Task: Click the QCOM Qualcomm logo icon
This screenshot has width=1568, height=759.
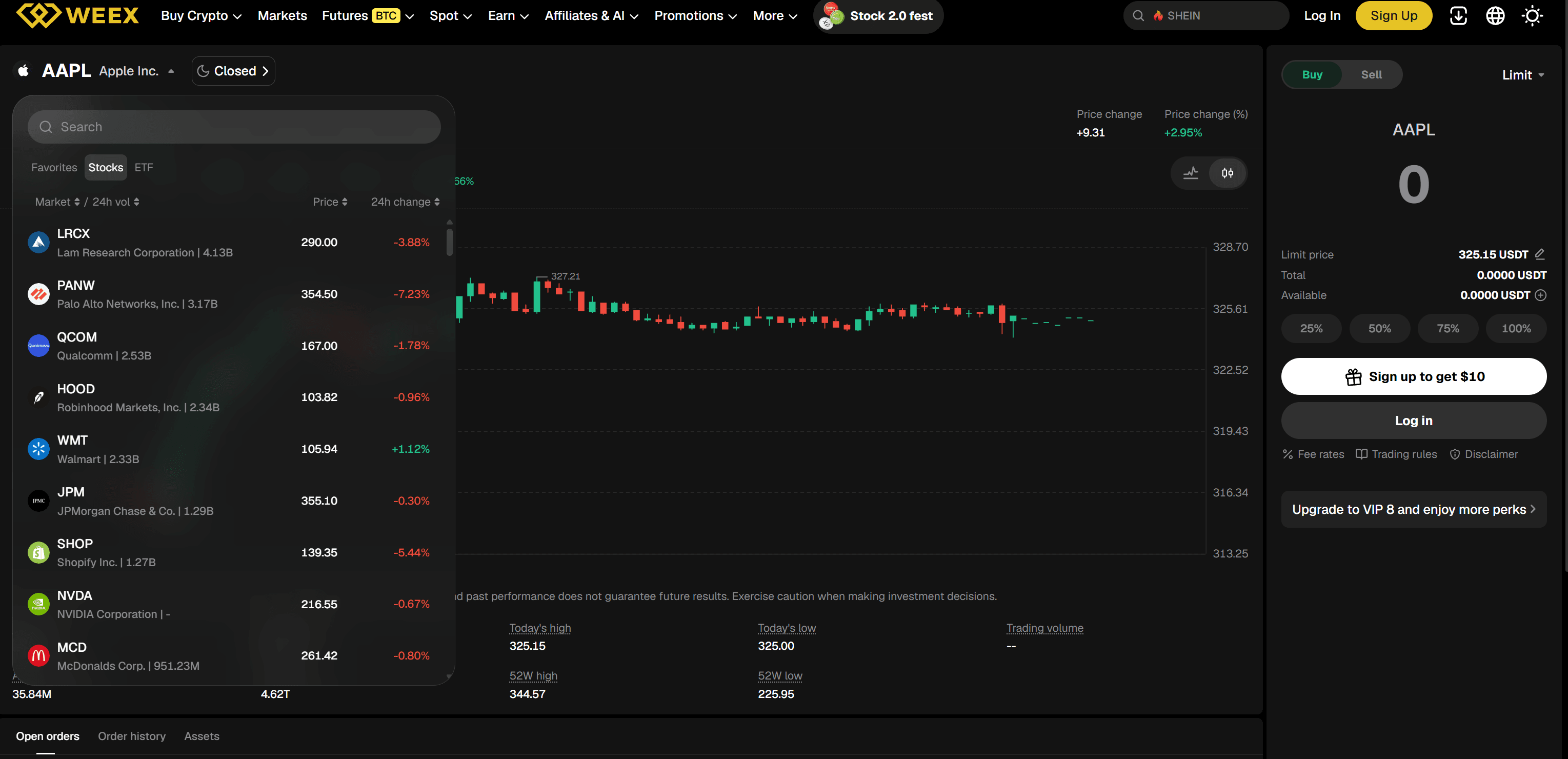Action: pyautogui.click(x=38, y=346)
